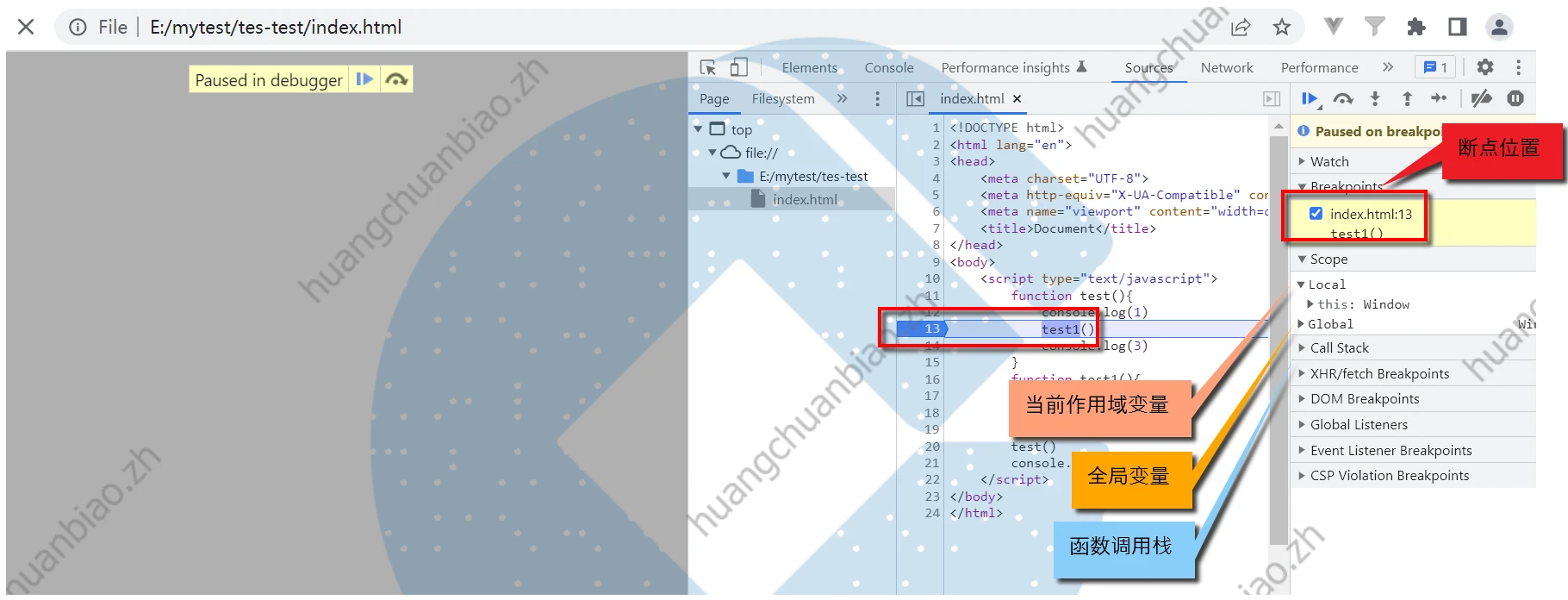Click the Step out of current function icon
The height and width of the screenshot is (600, 1568).
pos(1407,99)
